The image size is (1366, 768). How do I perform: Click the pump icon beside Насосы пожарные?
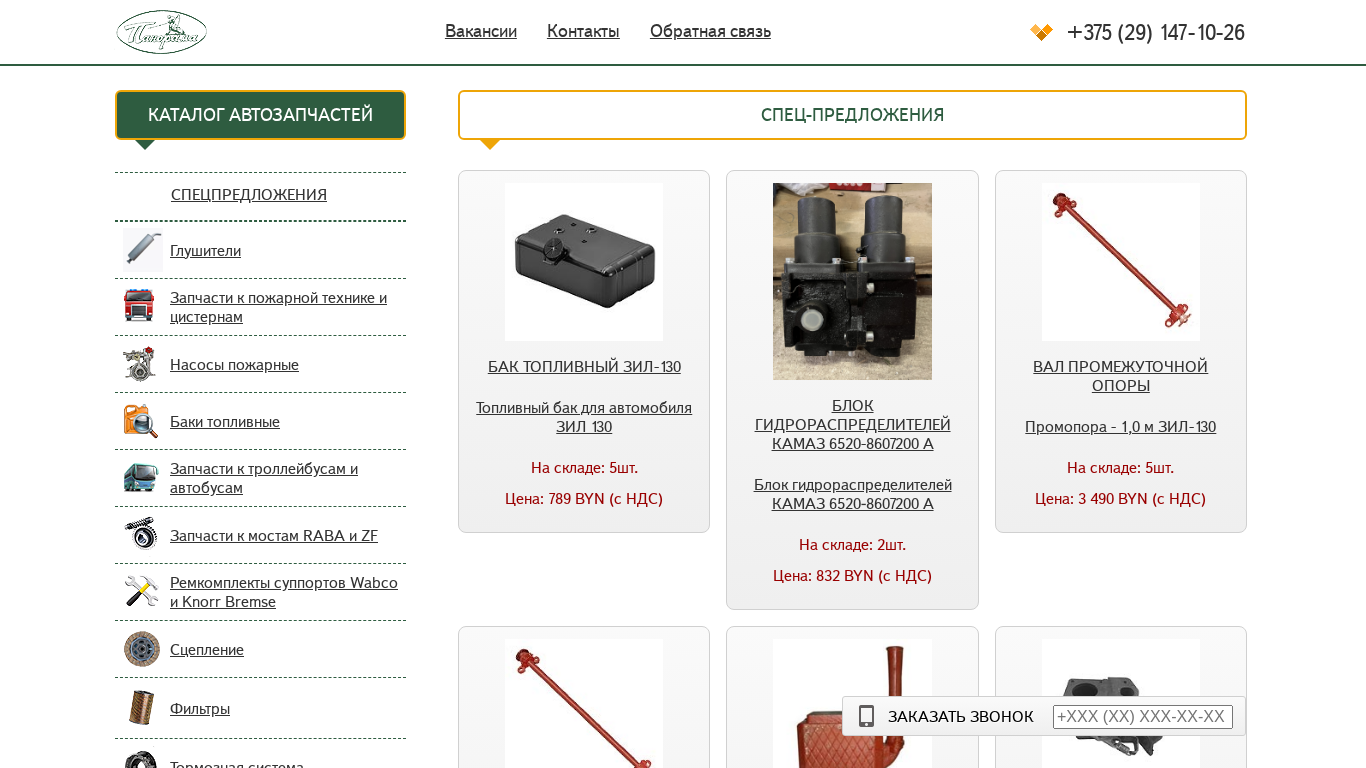(x=140, y=364)
